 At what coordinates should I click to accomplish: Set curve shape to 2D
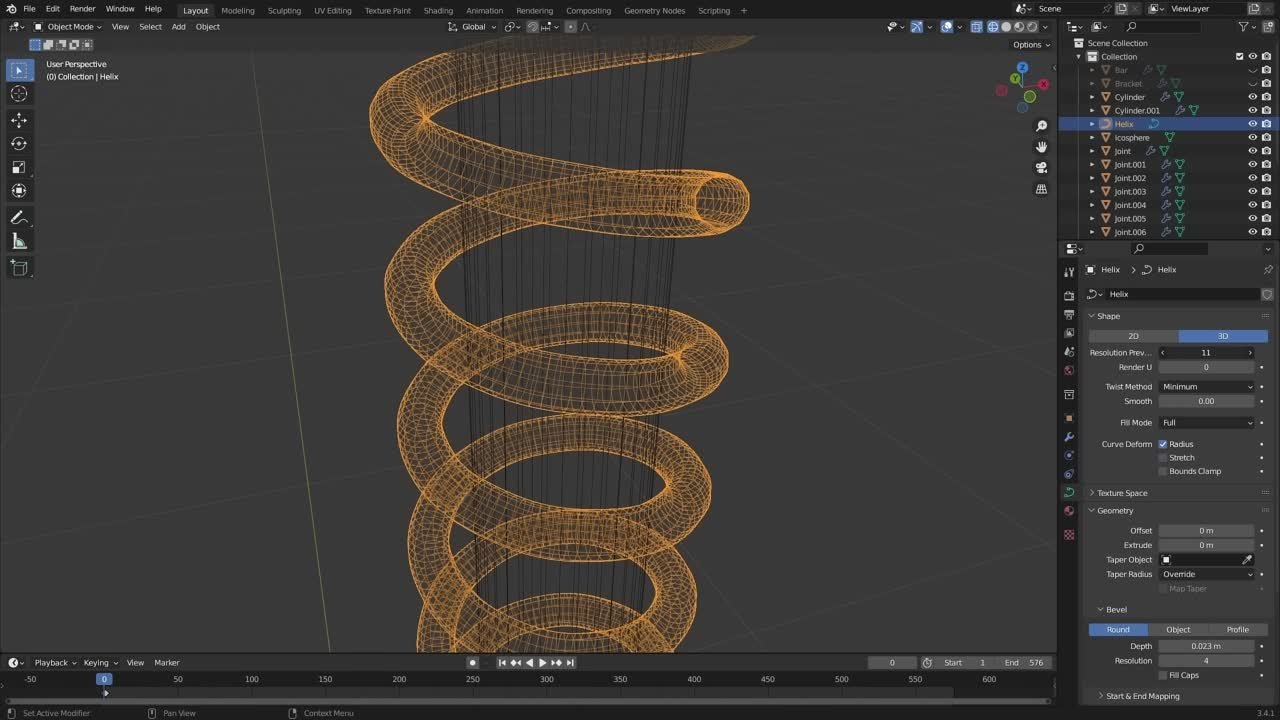click(1133, 336)
